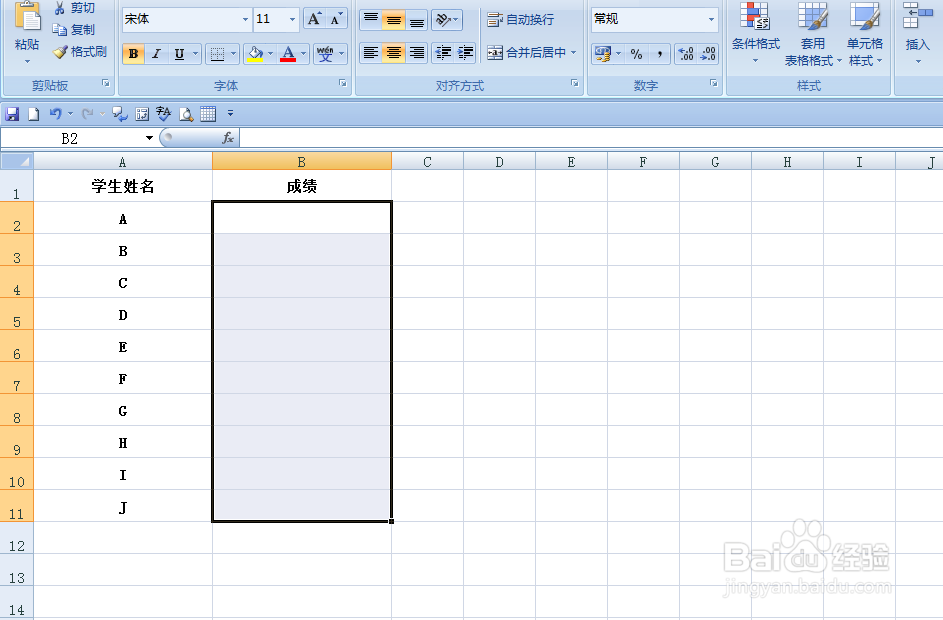
Task: Click the yellow fill color swatch
Action: pos(256,59)
